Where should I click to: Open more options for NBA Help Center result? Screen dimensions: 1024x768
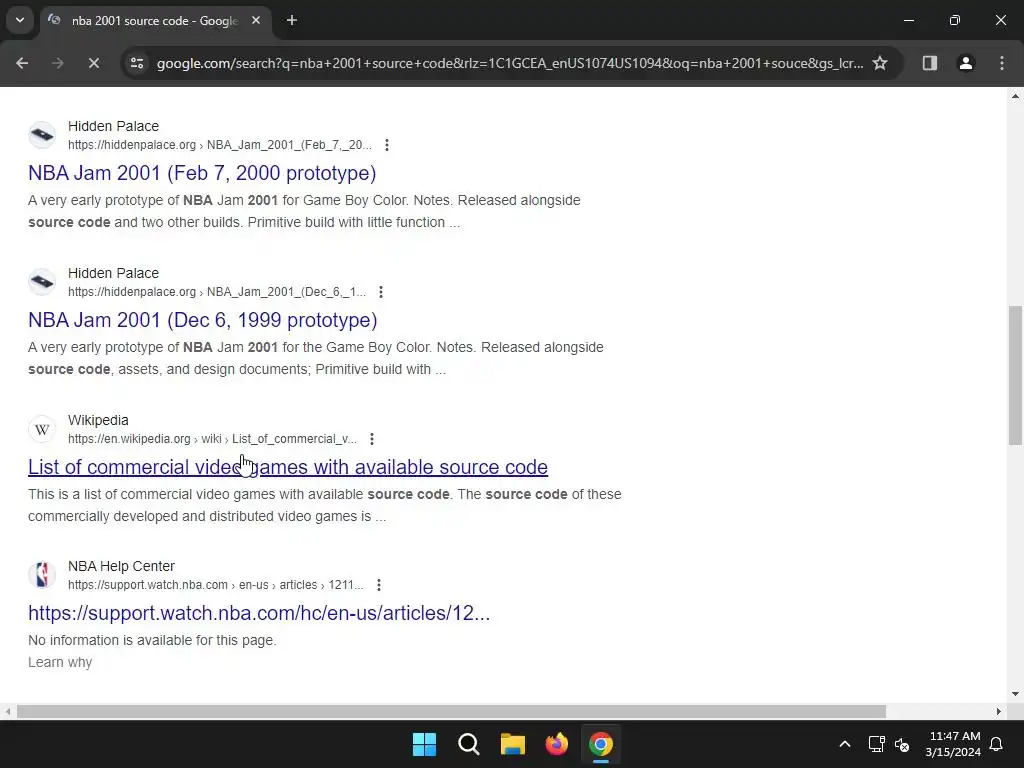(379, 585)
